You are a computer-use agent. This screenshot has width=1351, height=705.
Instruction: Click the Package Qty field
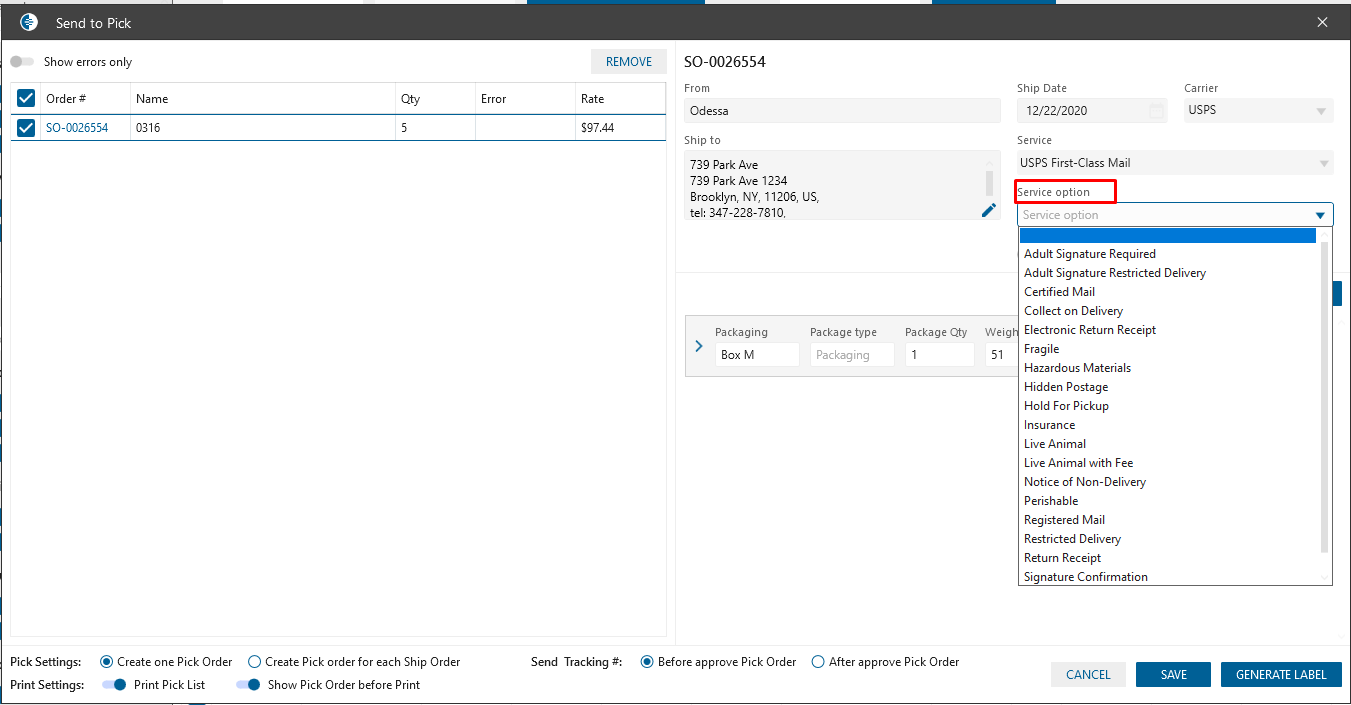[940, 355]
